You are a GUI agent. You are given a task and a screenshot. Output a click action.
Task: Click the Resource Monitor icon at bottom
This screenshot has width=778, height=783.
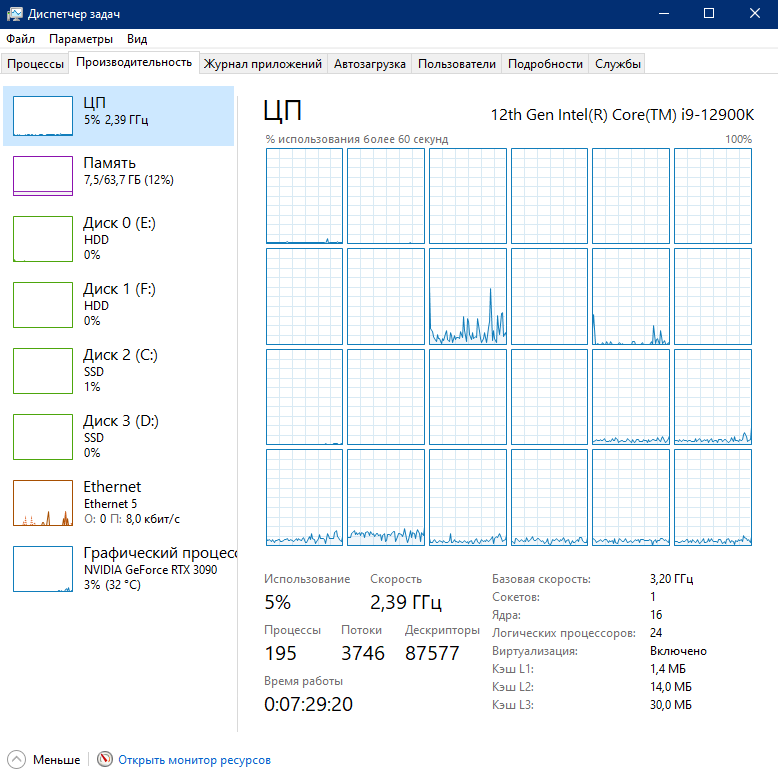(x=106, y=760)
